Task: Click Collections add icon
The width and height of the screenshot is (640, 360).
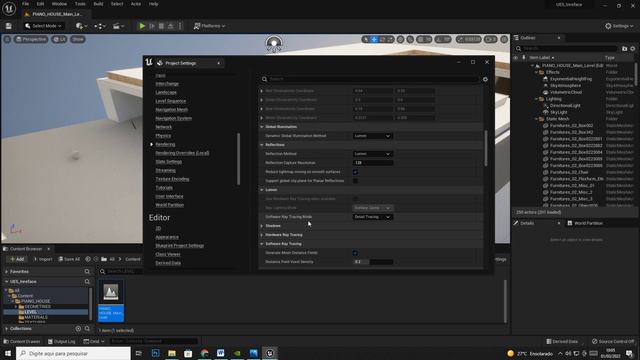Action: (78, 328)
